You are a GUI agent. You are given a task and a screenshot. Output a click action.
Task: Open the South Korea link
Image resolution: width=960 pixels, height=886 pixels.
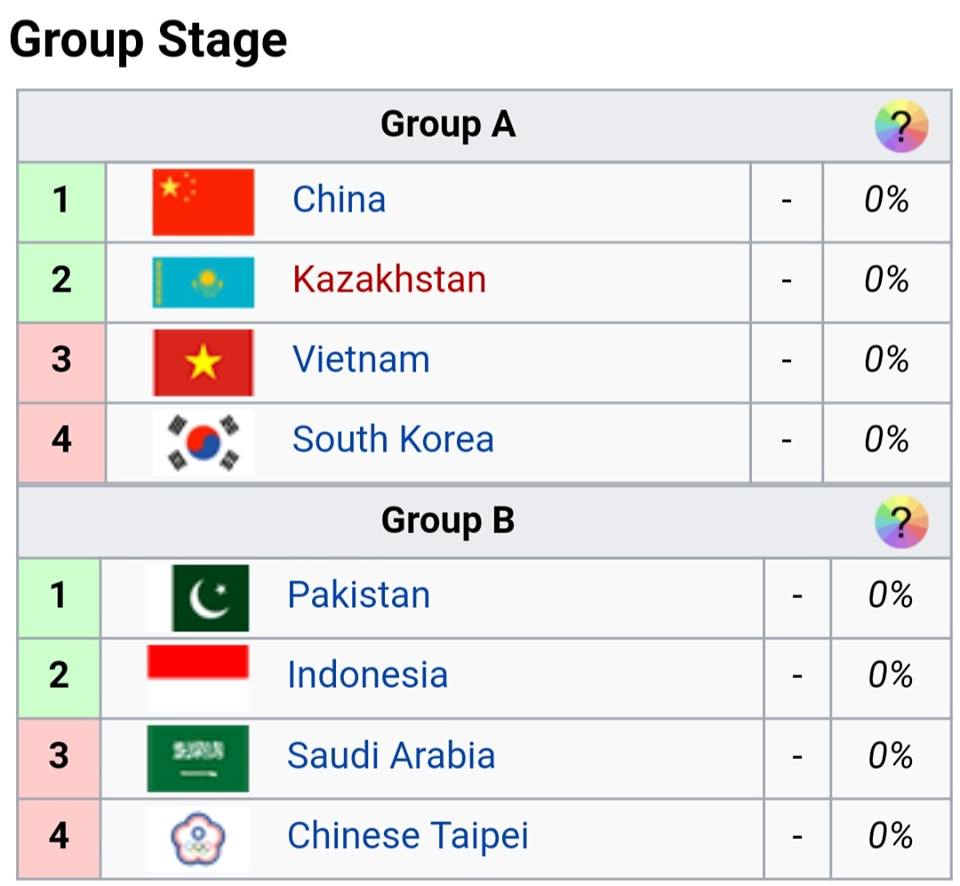pyautogui.click(x=393, y=440)
